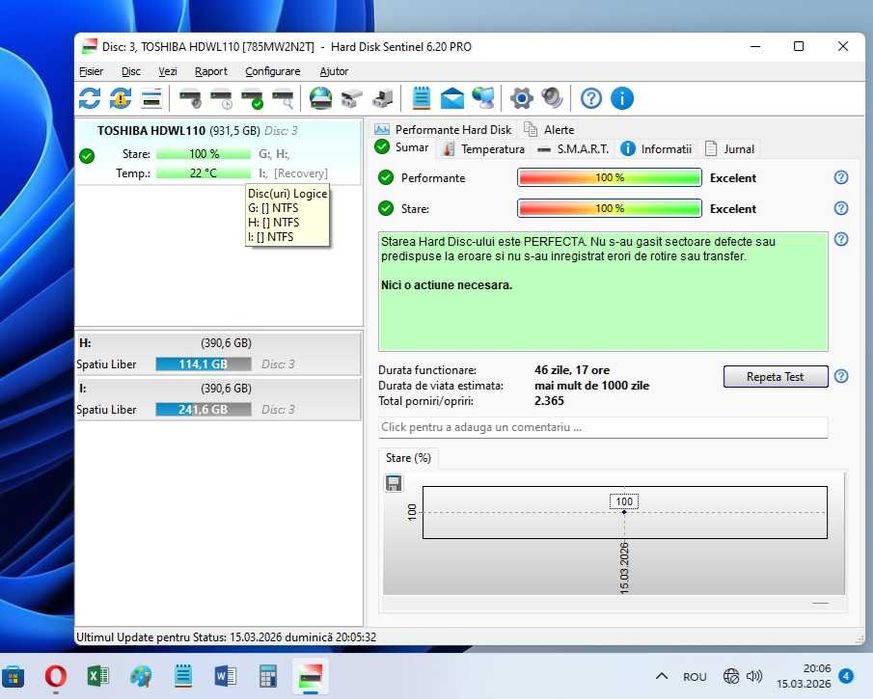Viewport: 873px width, 699px height.
Task: Click the H: free space 114,1 GB bar
Action: 203,364
